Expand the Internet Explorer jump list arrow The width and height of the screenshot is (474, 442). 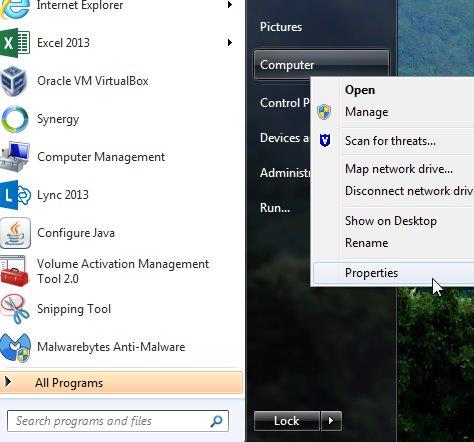point(229,5)
